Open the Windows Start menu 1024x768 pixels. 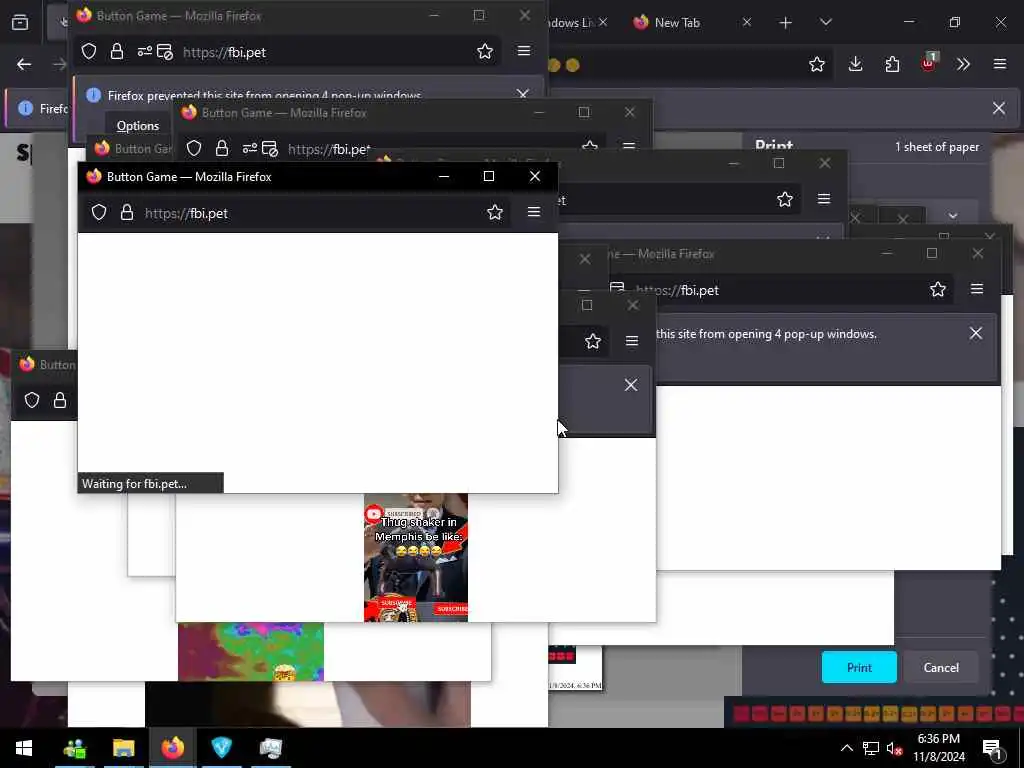pyautogui.click(x=24, y=748)
